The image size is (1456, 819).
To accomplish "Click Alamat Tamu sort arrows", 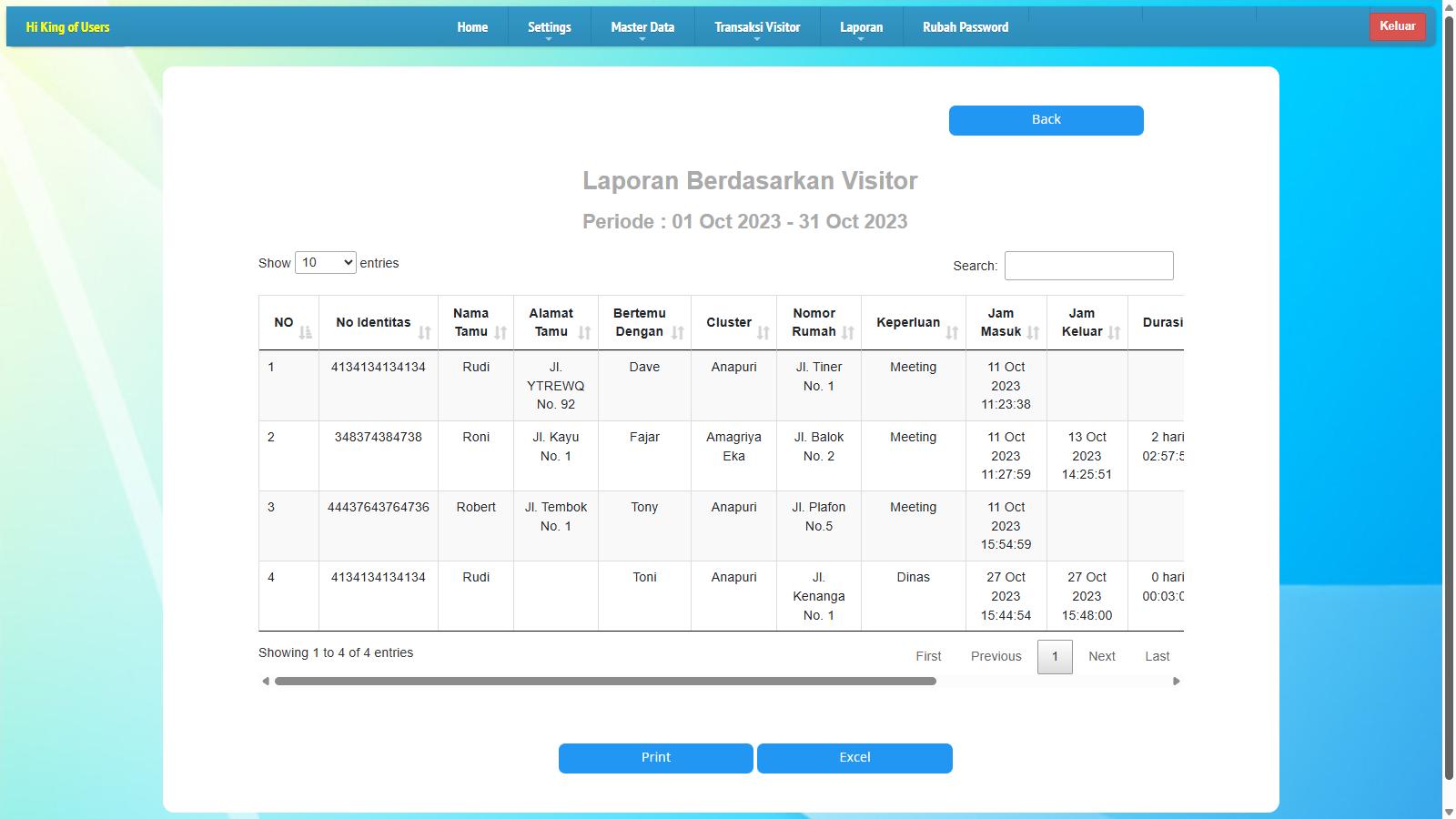I will tap(584, 333).
